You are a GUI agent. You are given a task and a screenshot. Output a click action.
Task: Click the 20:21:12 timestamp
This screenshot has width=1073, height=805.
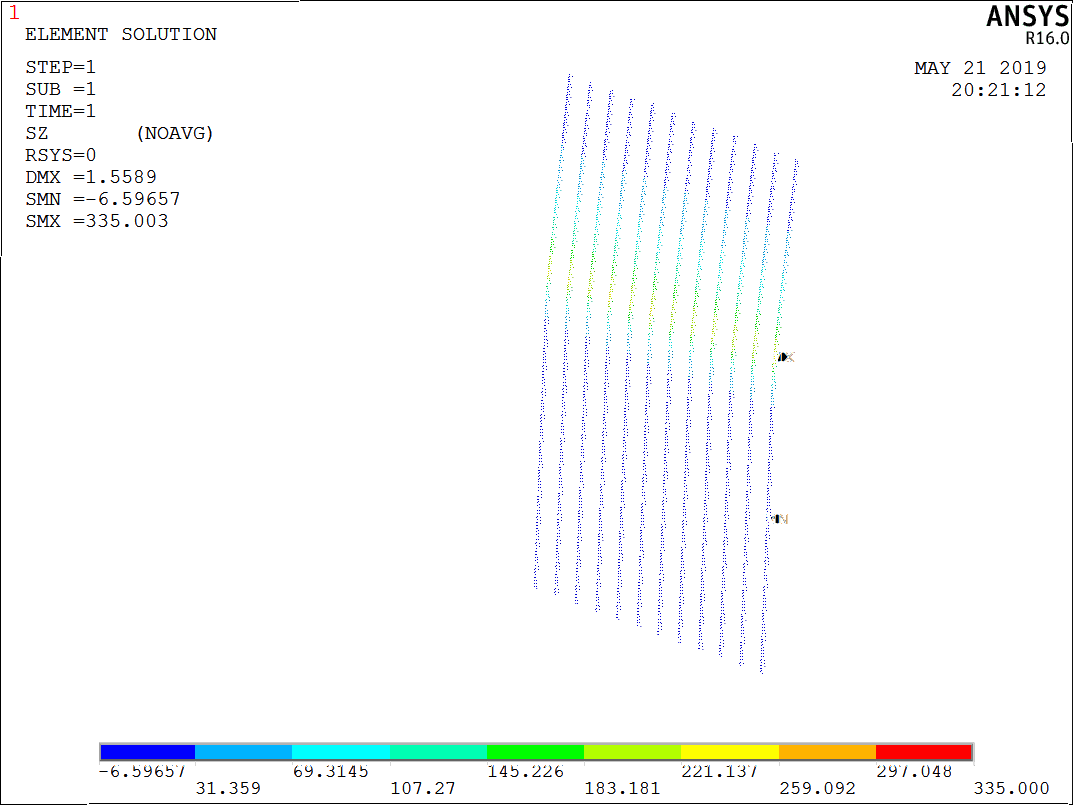(998, 90)
